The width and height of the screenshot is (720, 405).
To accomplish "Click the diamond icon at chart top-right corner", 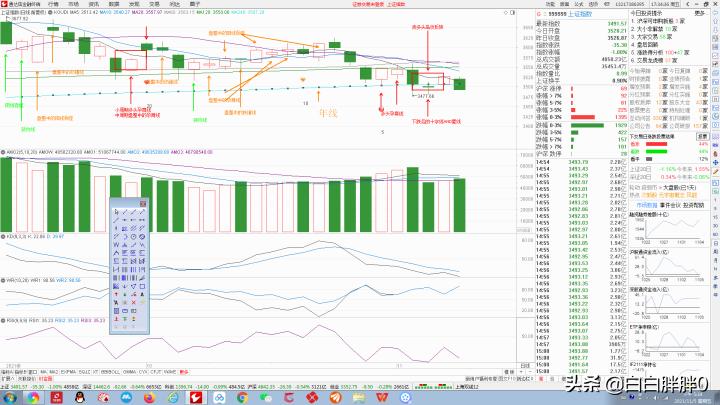I will coord(506,12).
